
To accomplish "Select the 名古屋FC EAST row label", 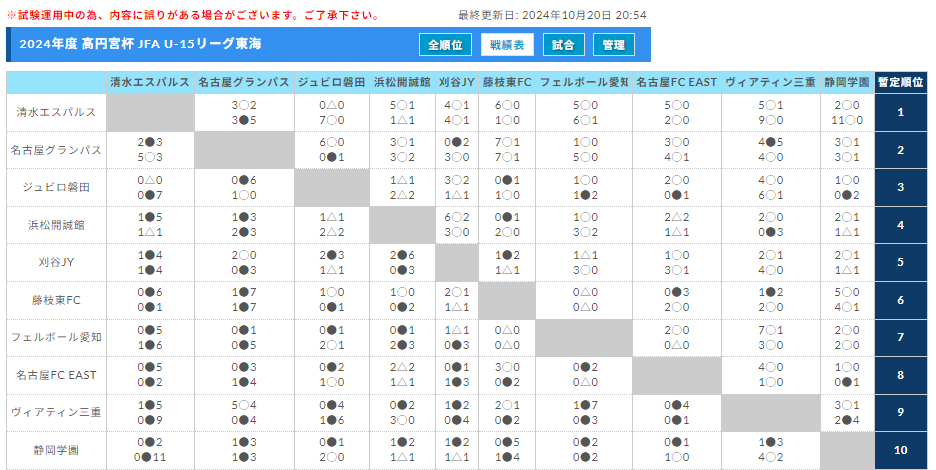I will pos(56,375).
